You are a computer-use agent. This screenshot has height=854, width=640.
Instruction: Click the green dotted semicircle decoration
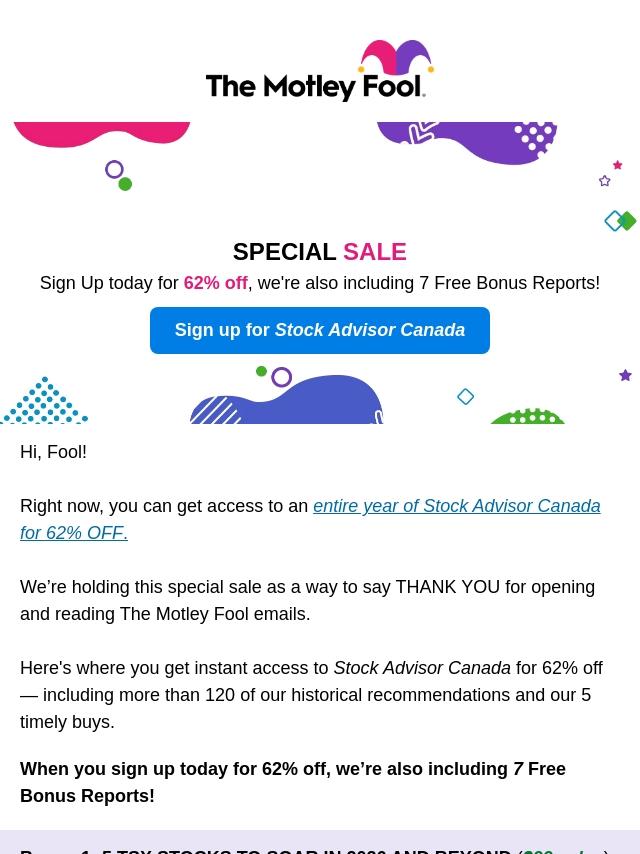[528, 416]
